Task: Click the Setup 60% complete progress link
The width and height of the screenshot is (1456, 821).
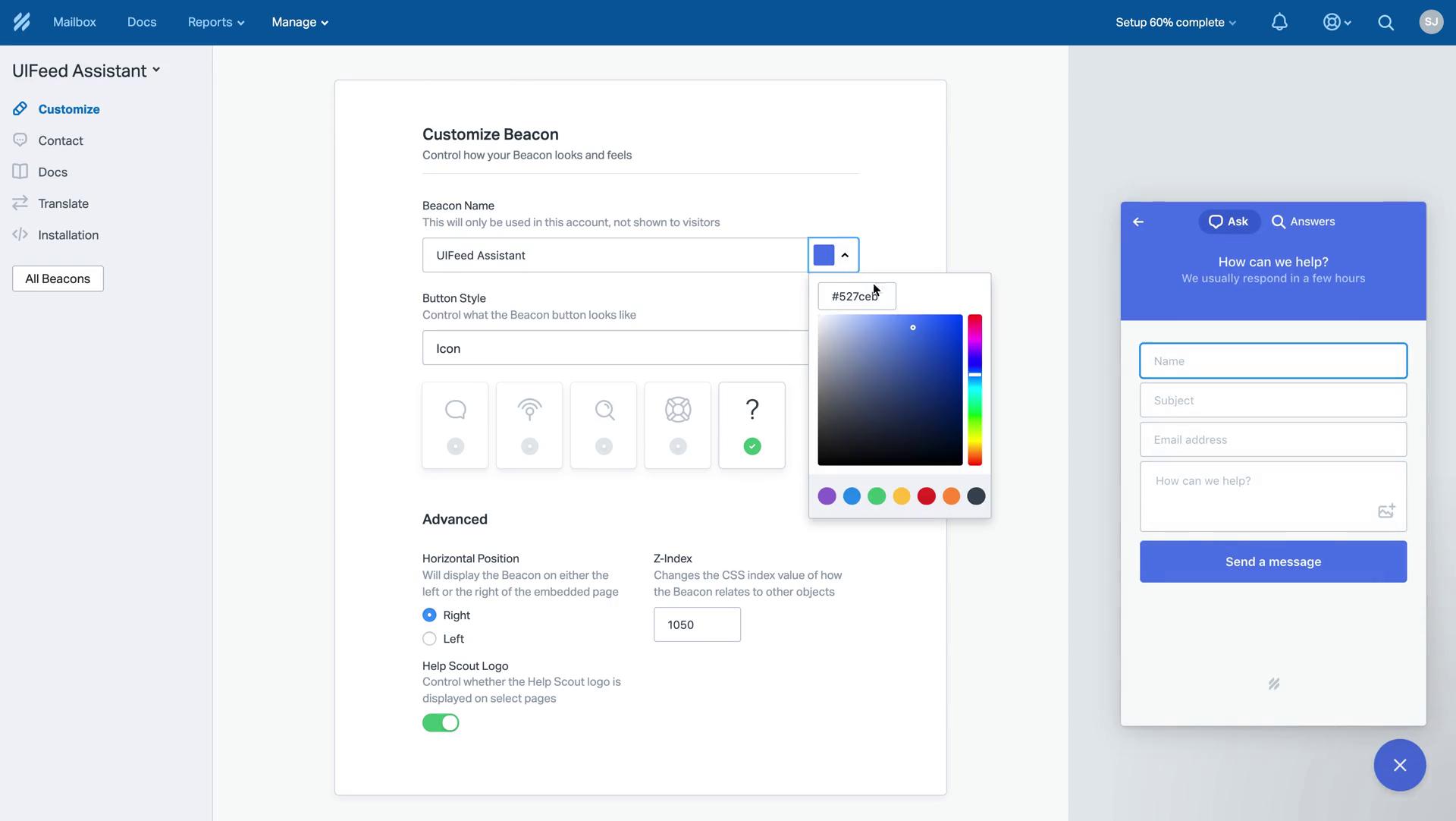Action: pyautogui.click(x=1175, y=22)
